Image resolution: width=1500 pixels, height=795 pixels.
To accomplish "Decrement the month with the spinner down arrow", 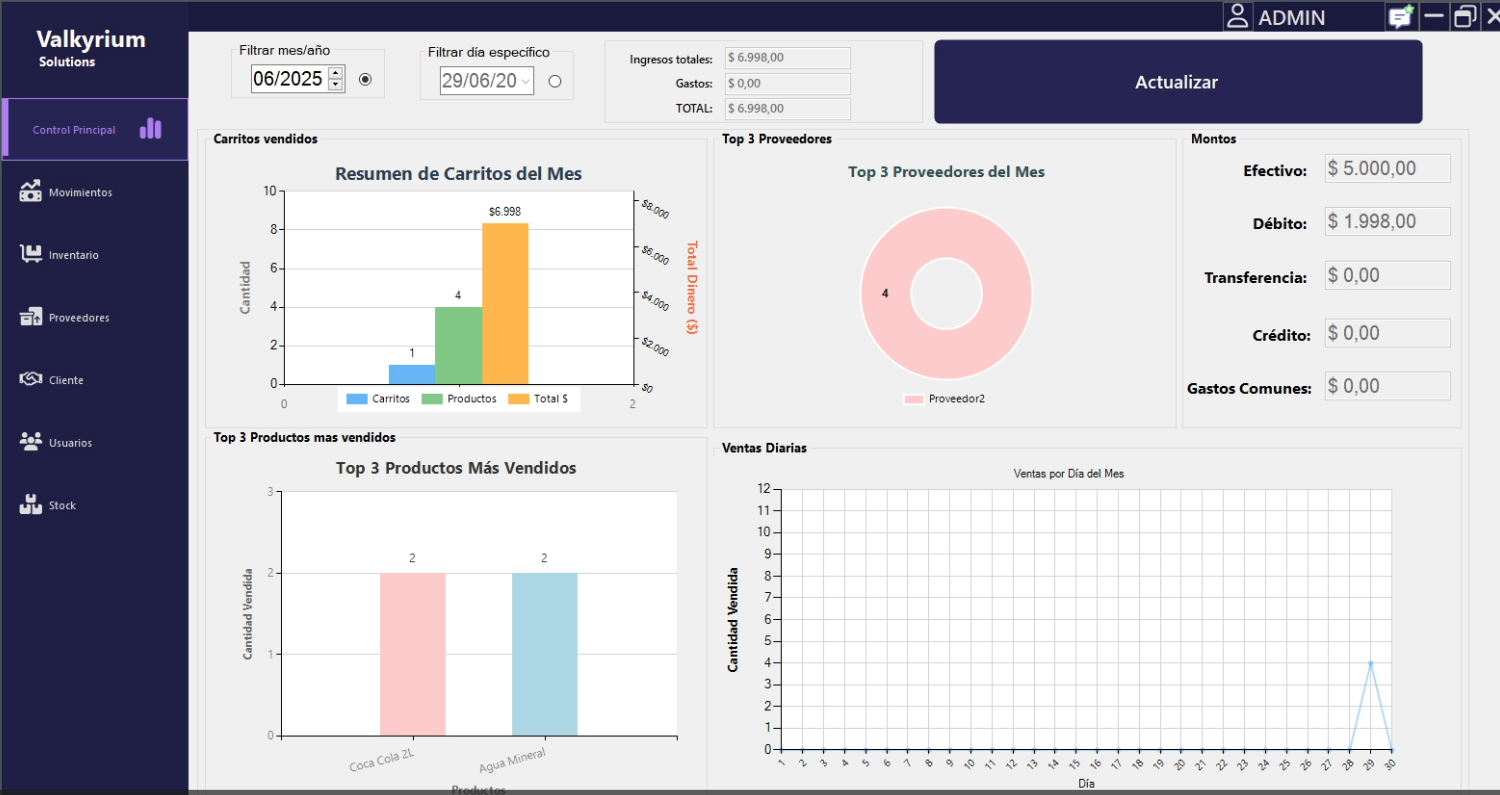I will 336,85.
